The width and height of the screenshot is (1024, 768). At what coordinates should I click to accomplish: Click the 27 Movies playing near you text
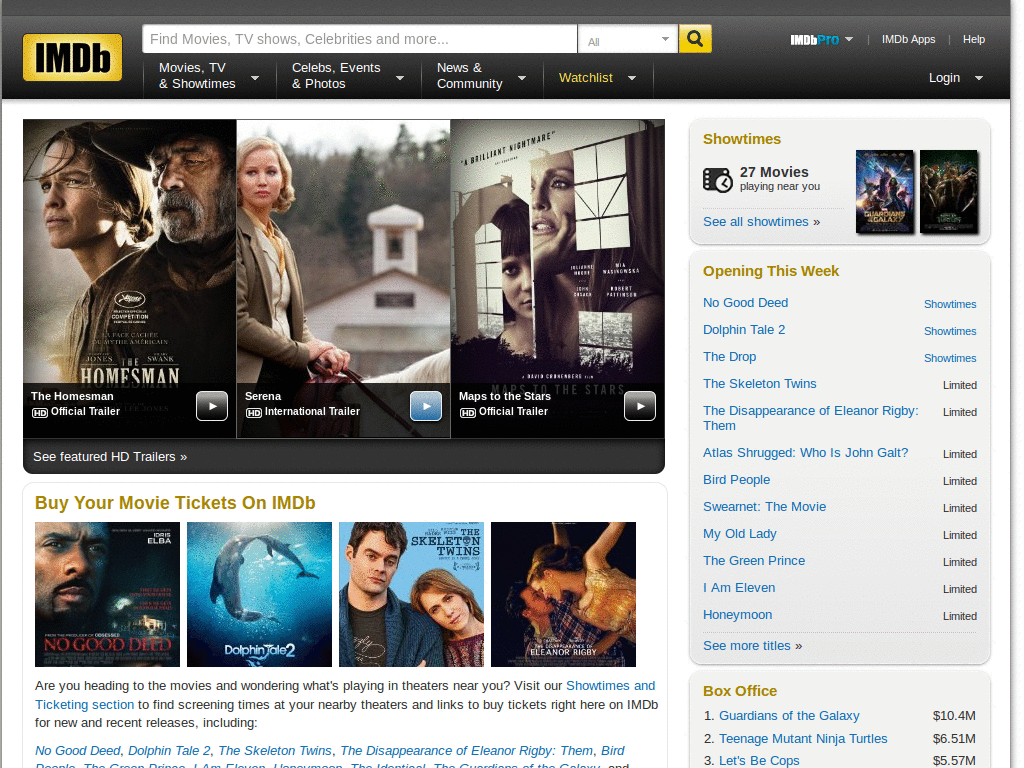pyautogui.click(x=779, y=178)
